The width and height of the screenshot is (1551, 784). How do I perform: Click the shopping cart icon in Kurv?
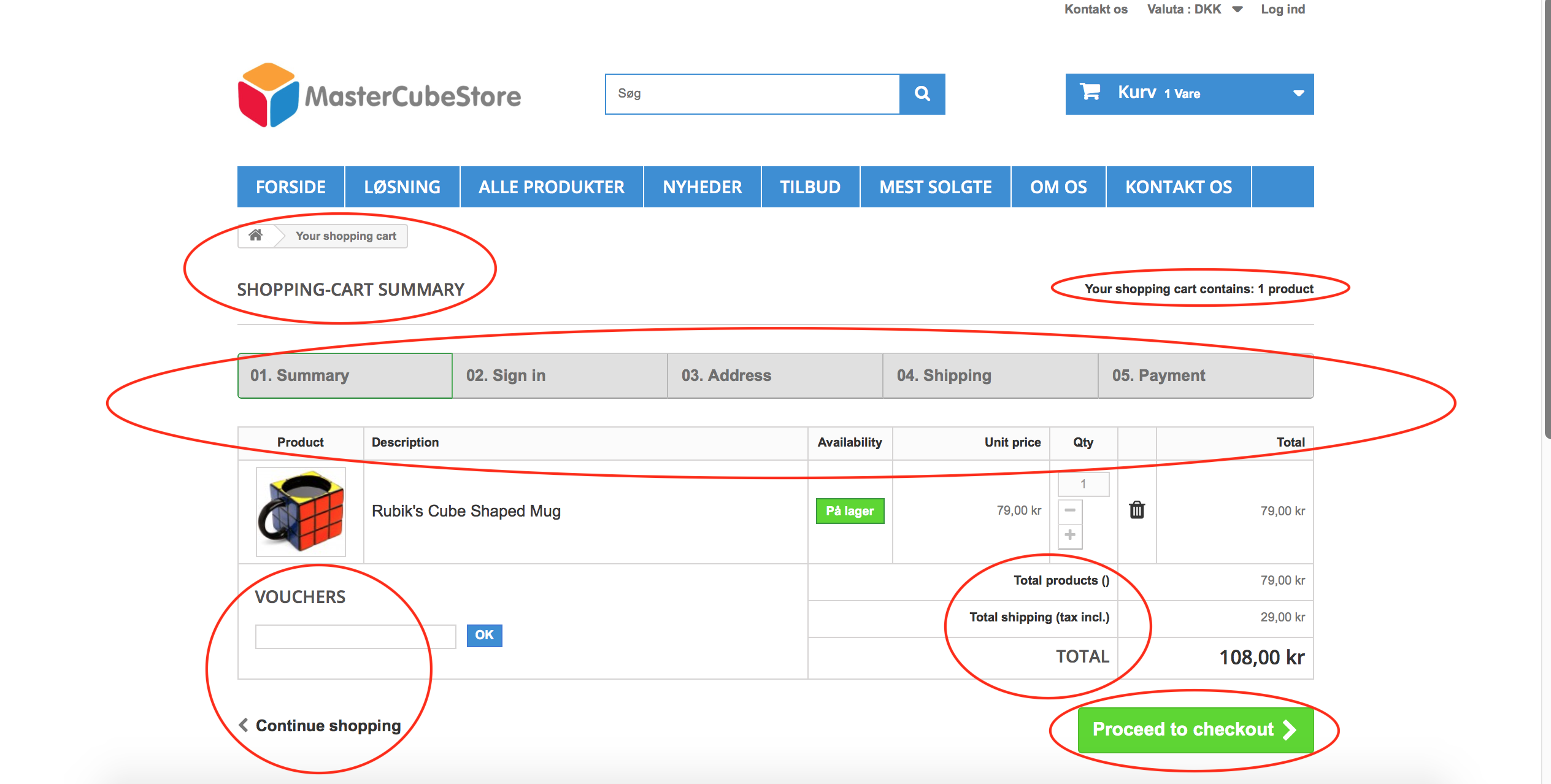click(1090, 93)
